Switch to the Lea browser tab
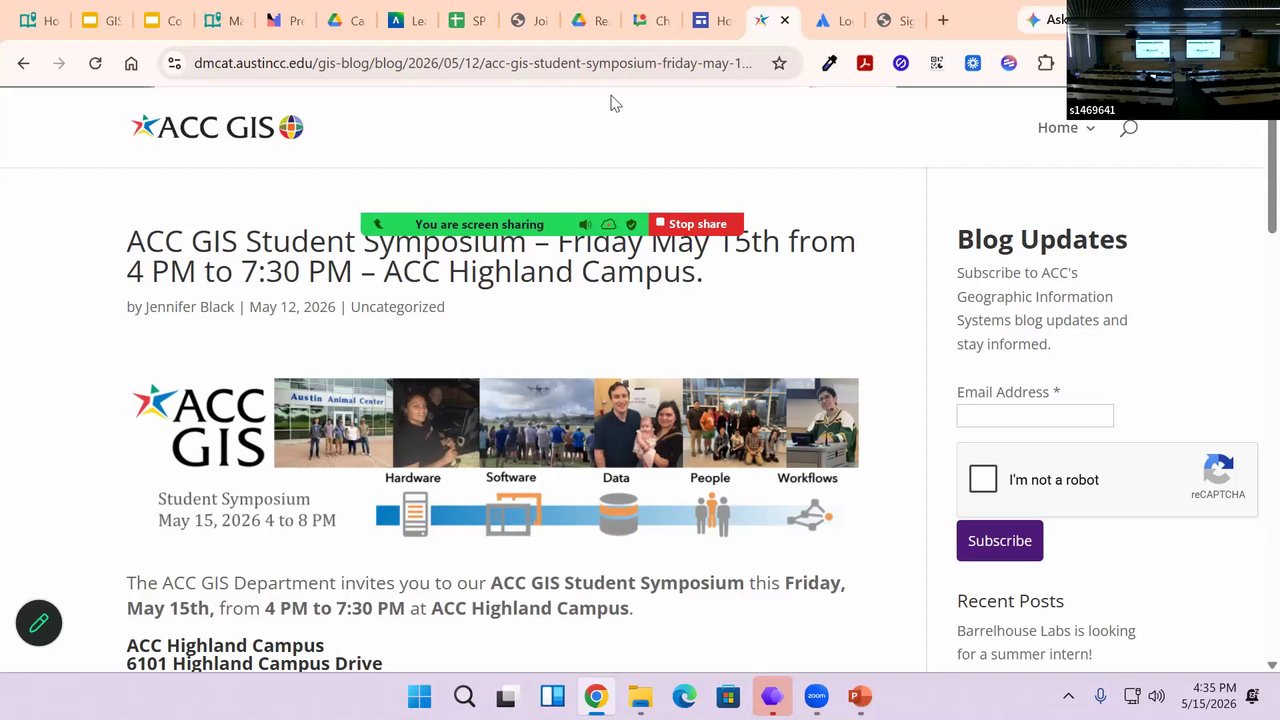The width and height of the screenshot is (1280, 720). (x=406, y=20)
